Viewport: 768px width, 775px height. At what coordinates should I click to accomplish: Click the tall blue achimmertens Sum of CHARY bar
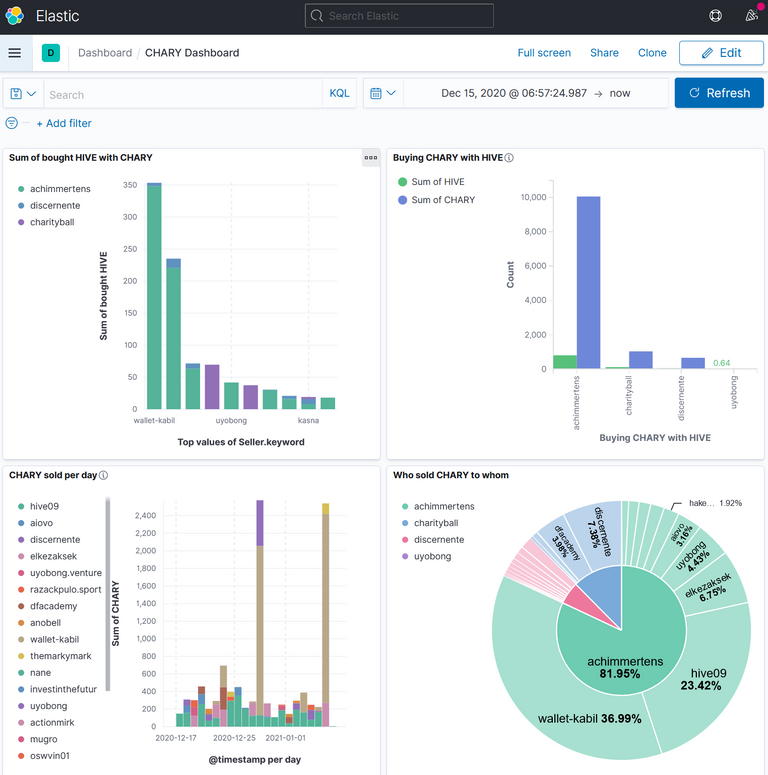point(588,282)
